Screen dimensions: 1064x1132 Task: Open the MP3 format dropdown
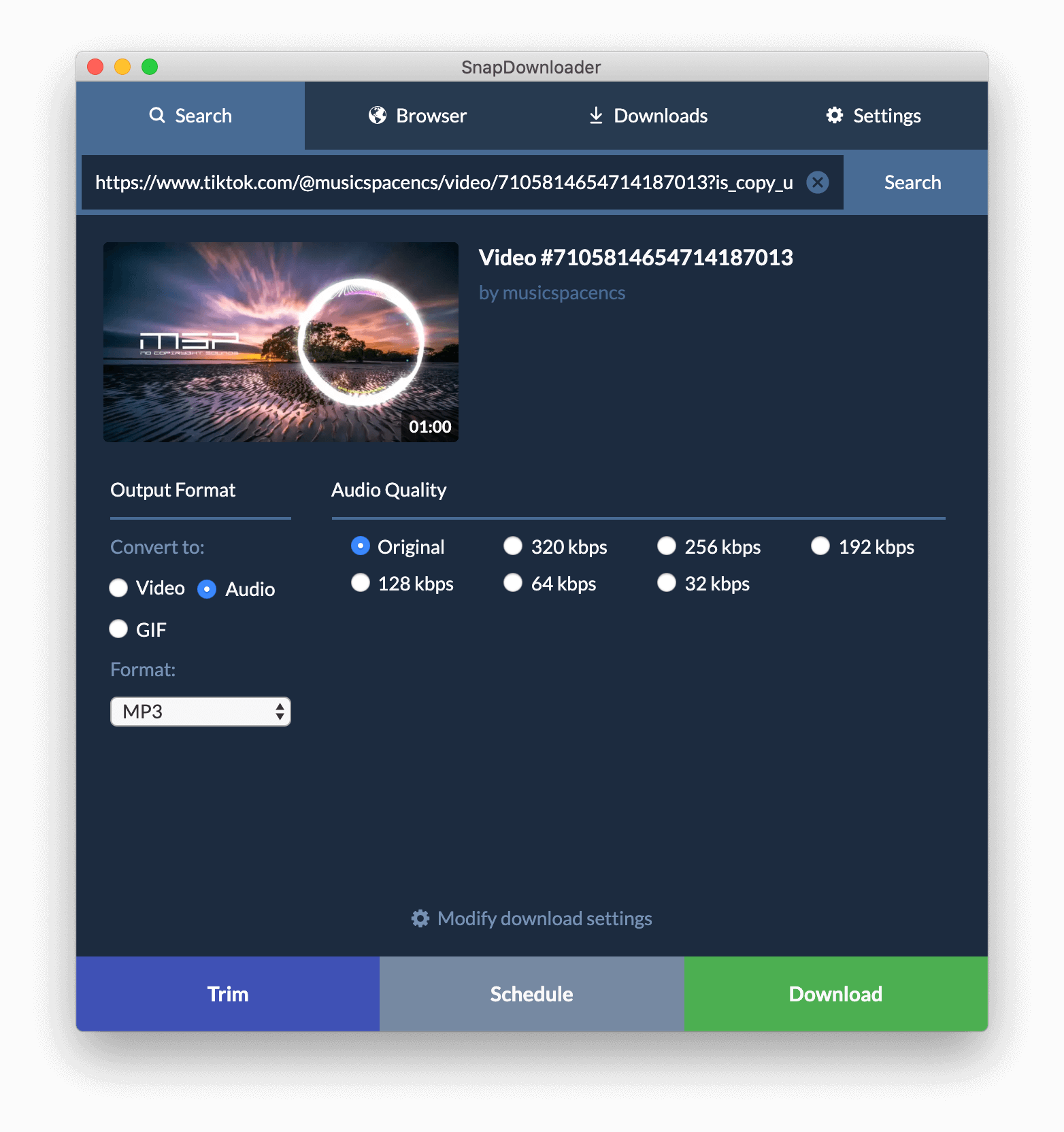[201, 712]
